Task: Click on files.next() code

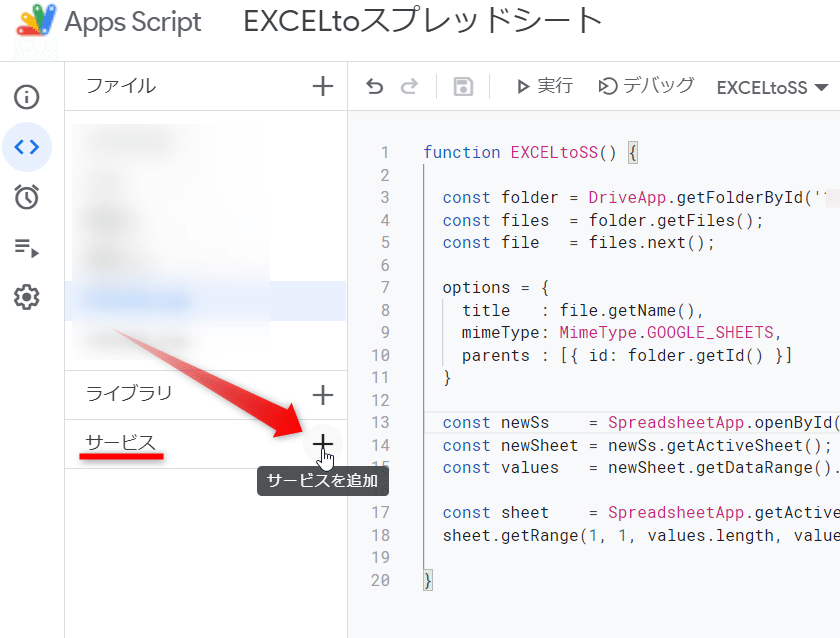Action: (x=652, y=243)
